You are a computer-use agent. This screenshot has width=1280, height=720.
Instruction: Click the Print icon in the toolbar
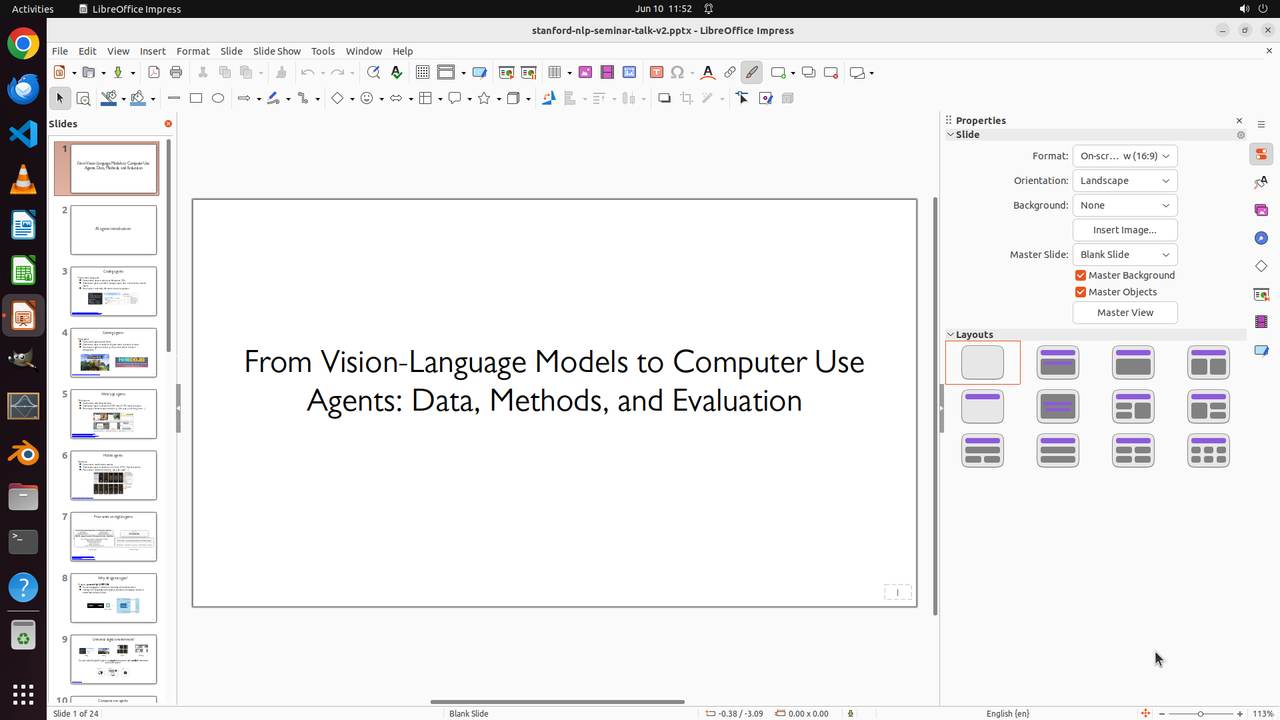coord(176,72)
